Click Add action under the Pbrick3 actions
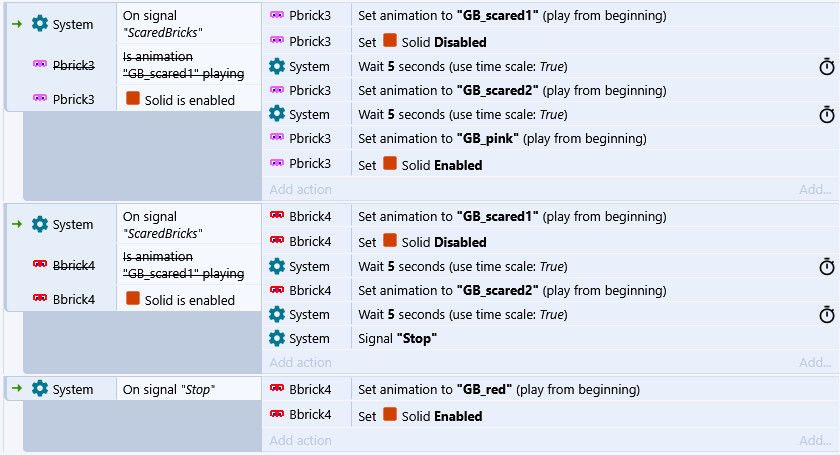Image resolution: width=840 pixels, height=455 pixels. tap(300, 189)
